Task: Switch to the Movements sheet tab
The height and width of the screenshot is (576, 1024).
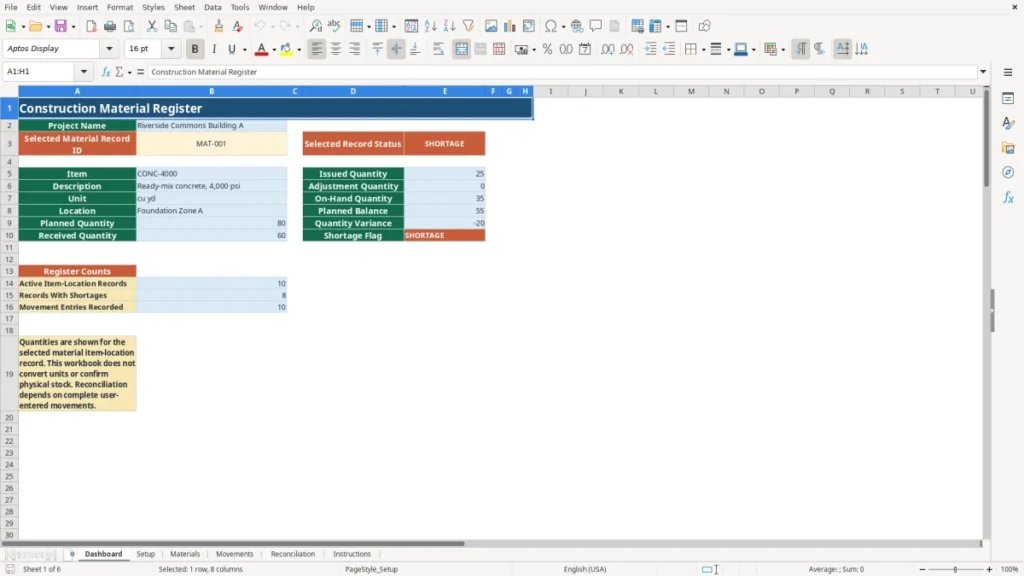Action: click(234, 554)
